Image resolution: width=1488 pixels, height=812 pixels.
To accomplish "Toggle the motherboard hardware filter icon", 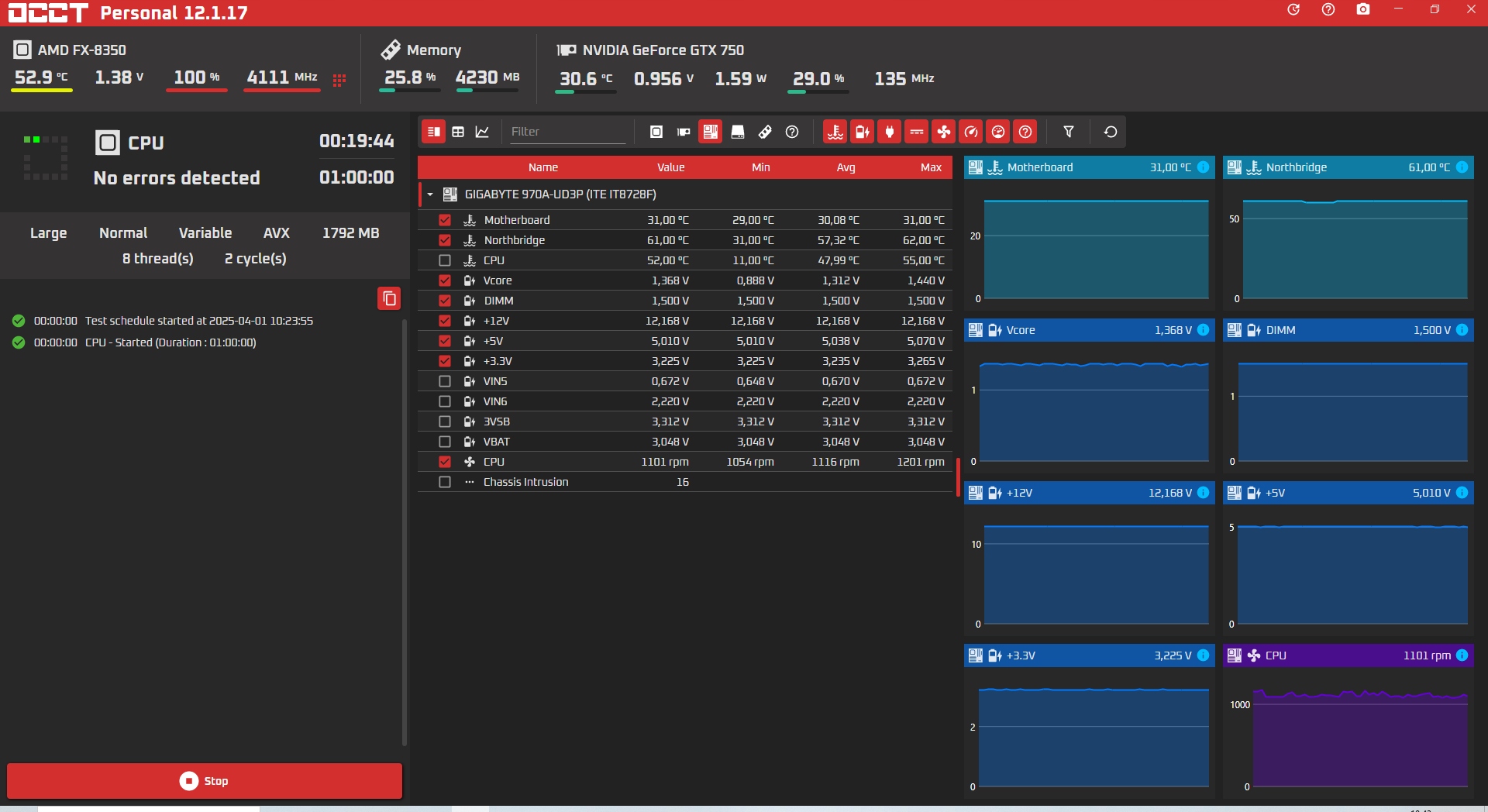I will pos(711,132).
